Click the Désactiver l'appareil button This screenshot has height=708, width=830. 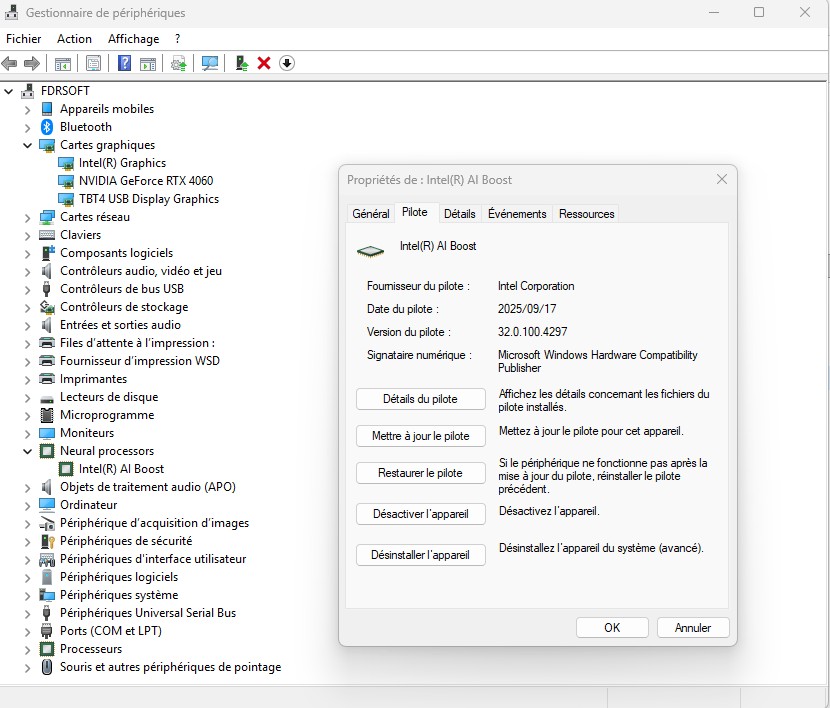pos(420,514)
